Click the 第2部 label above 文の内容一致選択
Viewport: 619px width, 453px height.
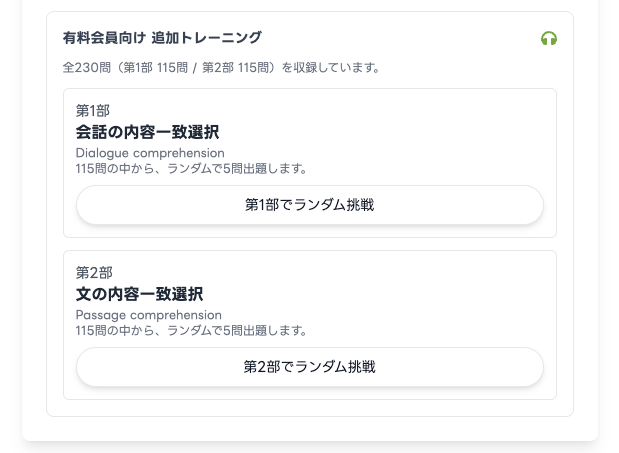[x=93, y=272]
